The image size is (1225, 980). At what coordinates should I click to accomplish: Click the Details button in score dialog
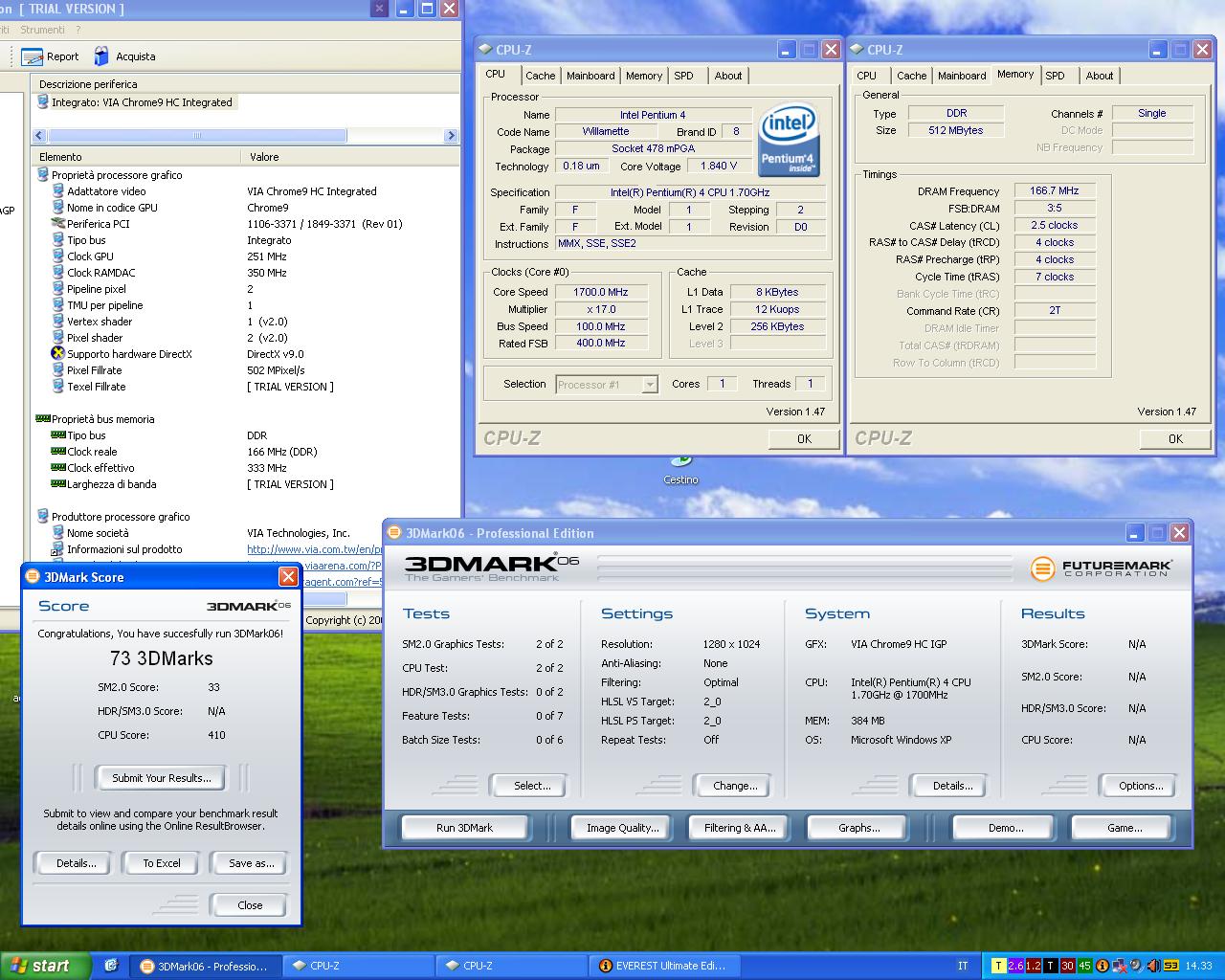(76, 863)
